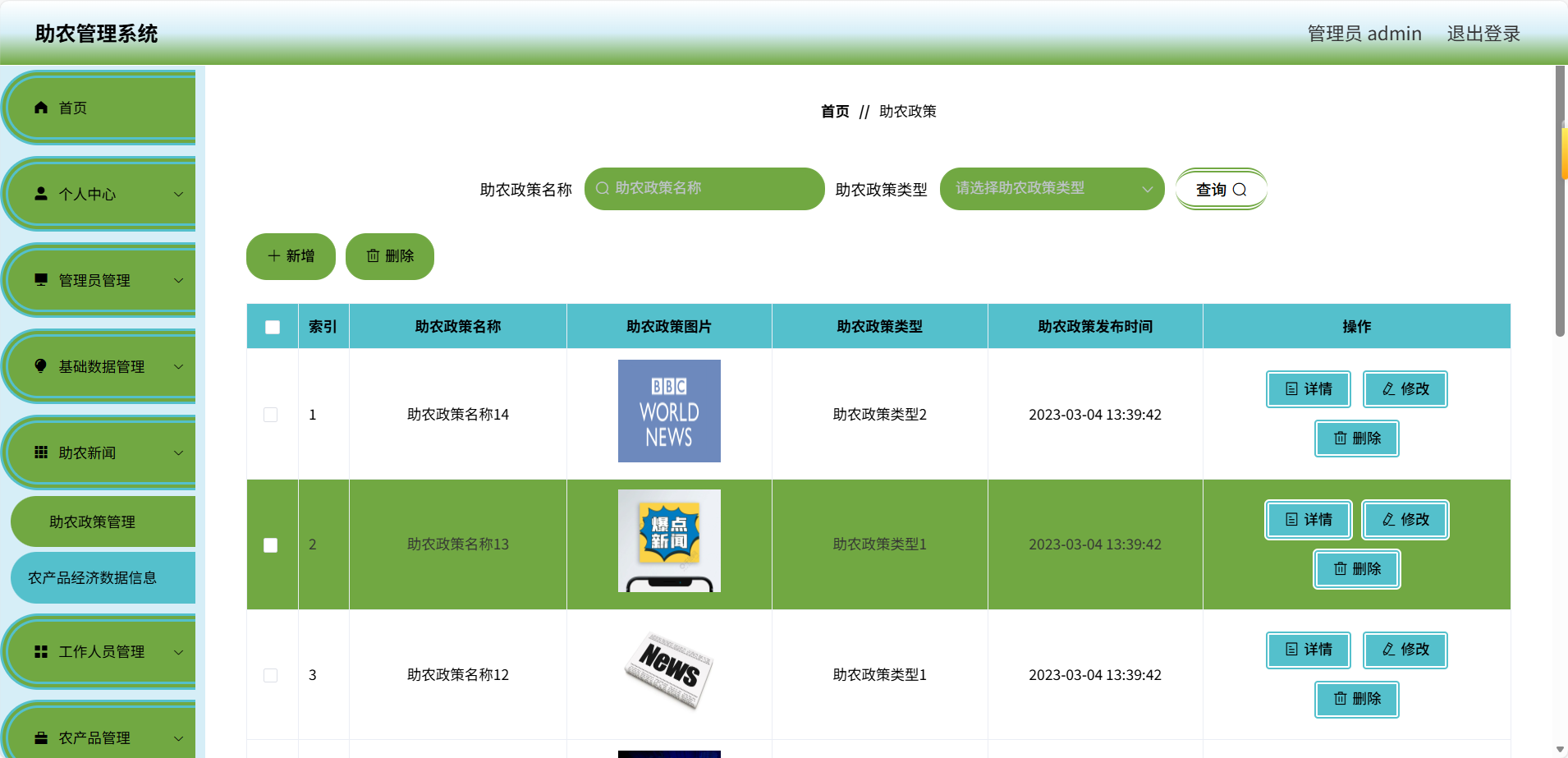Collapse the 助农新闻 menu chevron
This screenshot has width=1568, height=758.
point(178,453)
